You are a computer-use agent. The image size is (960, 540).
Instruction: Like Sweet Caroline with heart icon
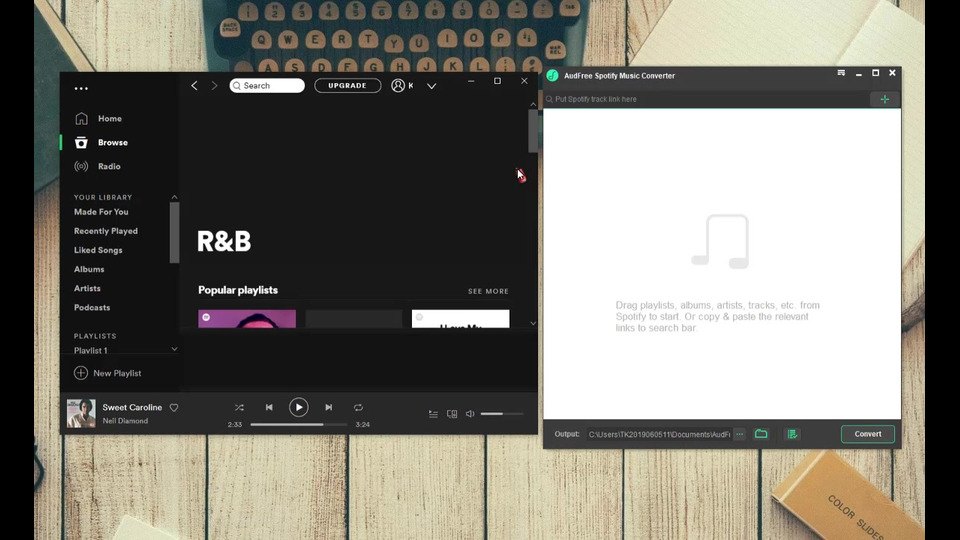click(x=174, y=408)
